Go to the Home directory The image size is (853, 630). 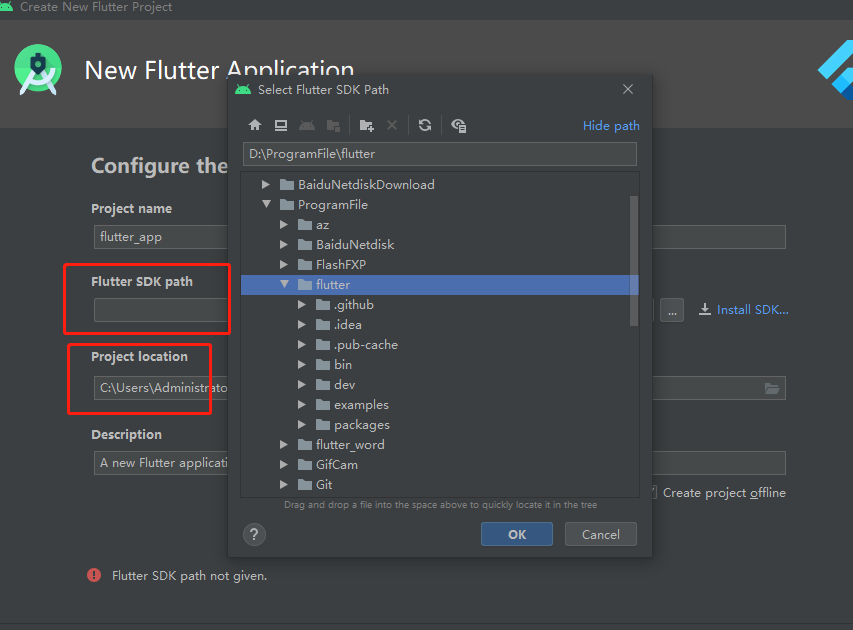pos(255,126)
